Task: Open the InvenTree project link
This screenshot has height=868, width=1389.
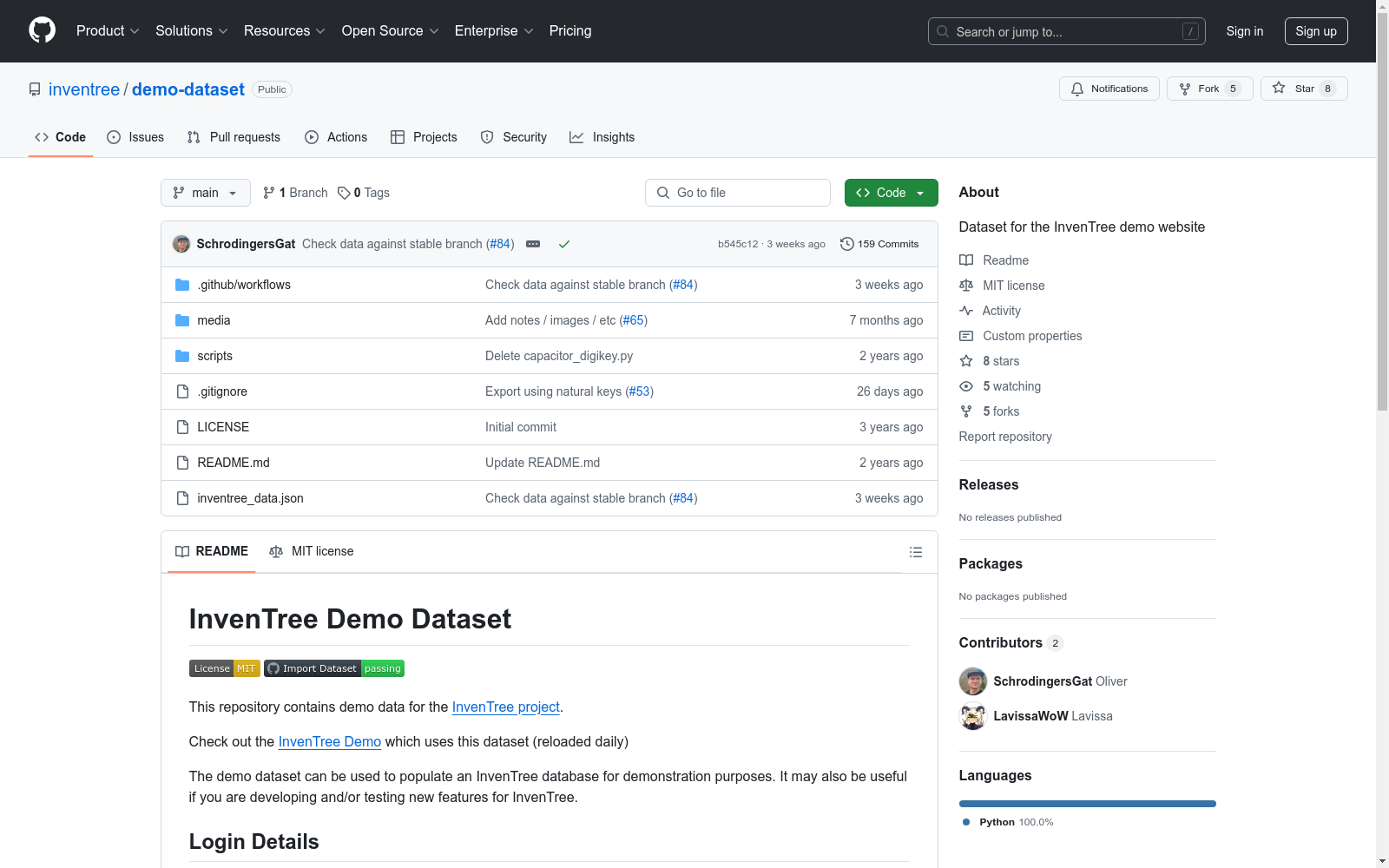Action: pyautogui.click(x=506, y=707)
